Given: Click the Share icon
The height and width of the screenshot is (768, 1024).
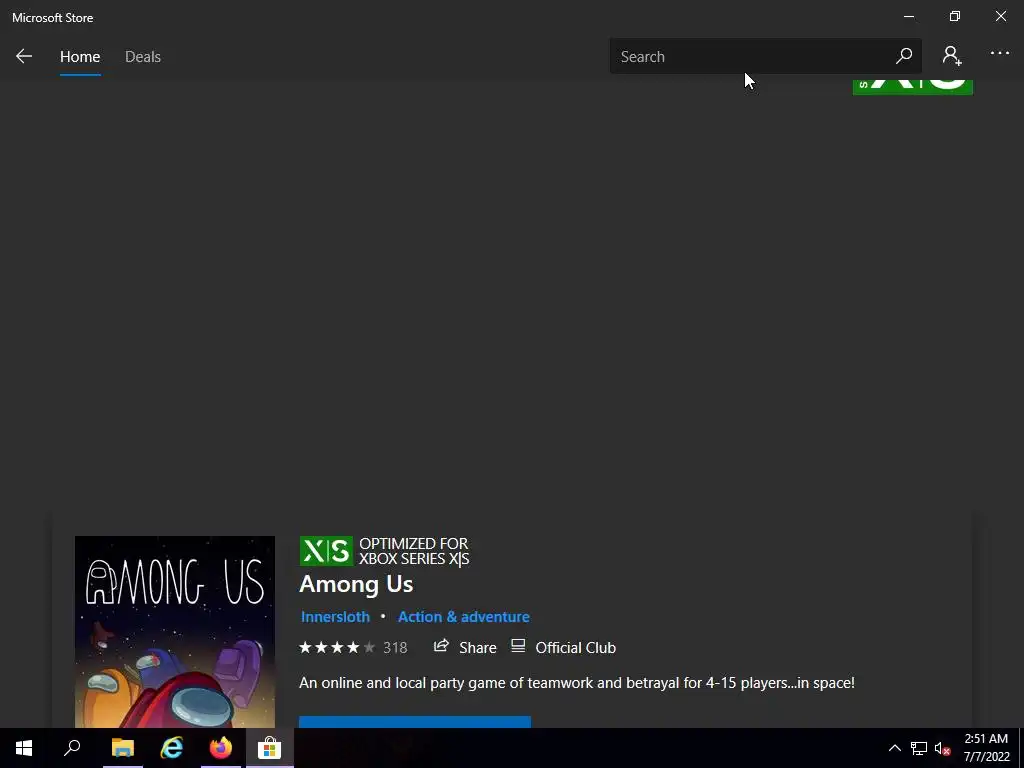Looking at the screenshot, I should point(441,646).
